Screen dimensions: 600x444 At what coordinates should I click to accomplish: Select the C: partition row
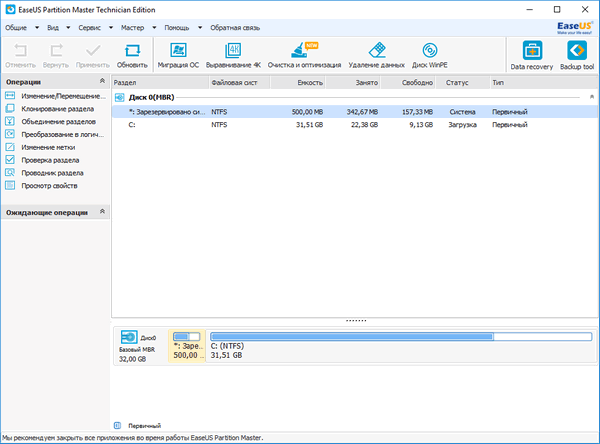355,125
